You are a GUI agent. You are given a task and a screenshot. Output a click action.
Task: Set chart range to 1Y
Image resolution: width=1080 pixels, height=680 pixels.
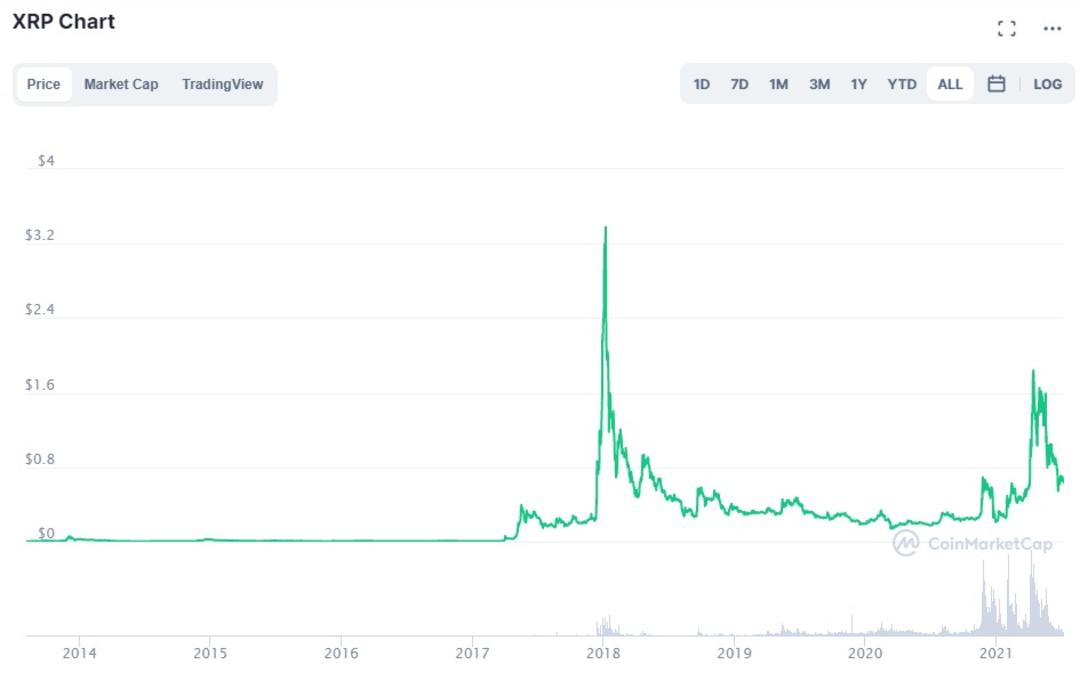tap(858, 84)
